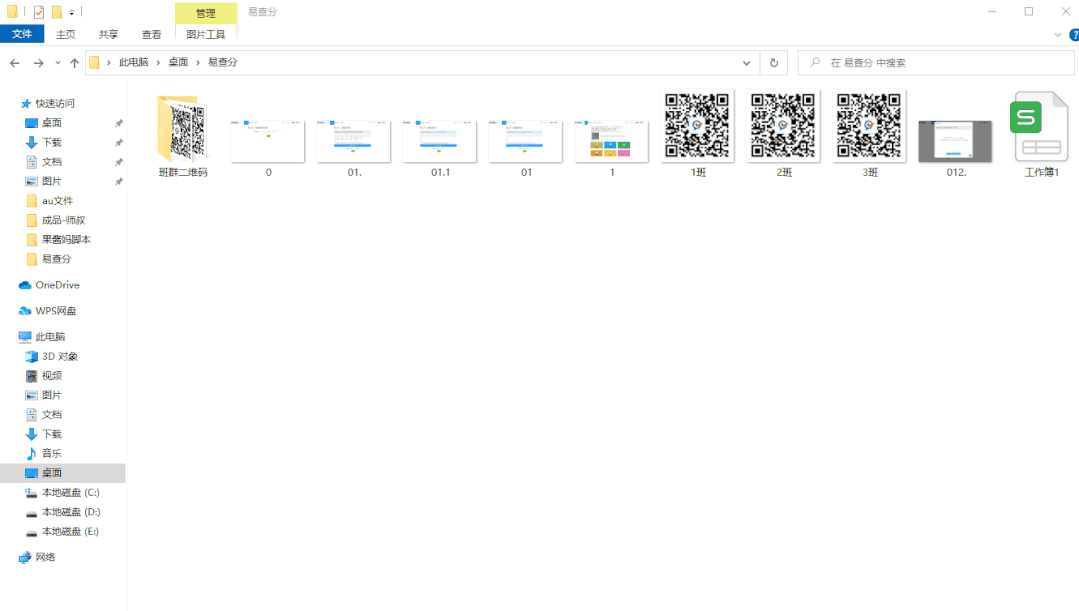
Task: Select the 1班 QR code image
Action: [698, 133]
